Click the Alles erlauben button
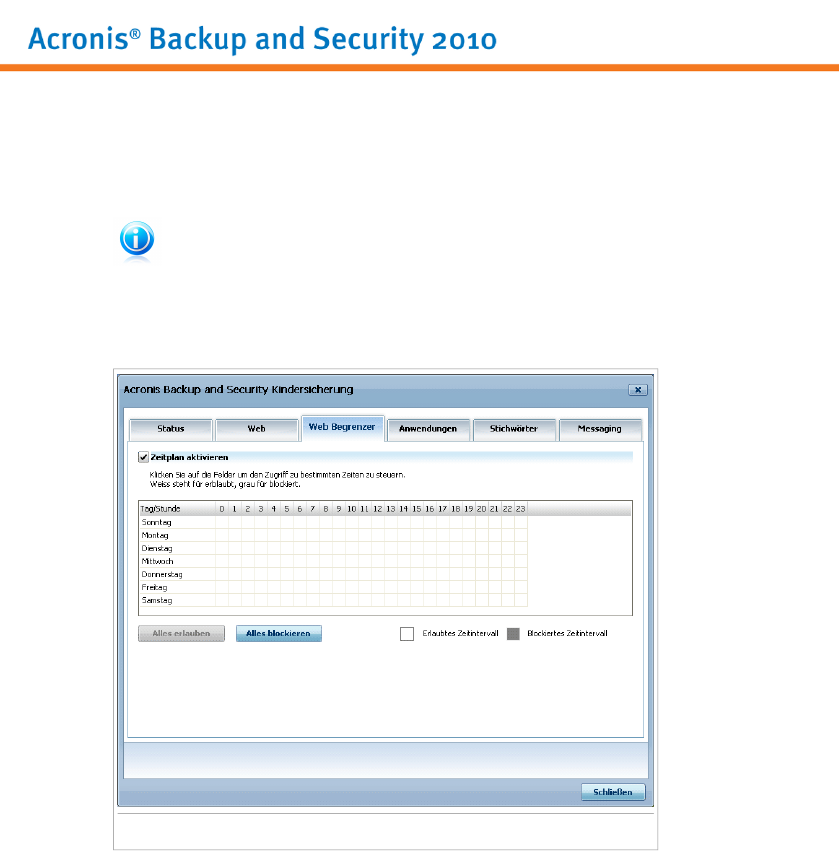 (x=181, y=633)
